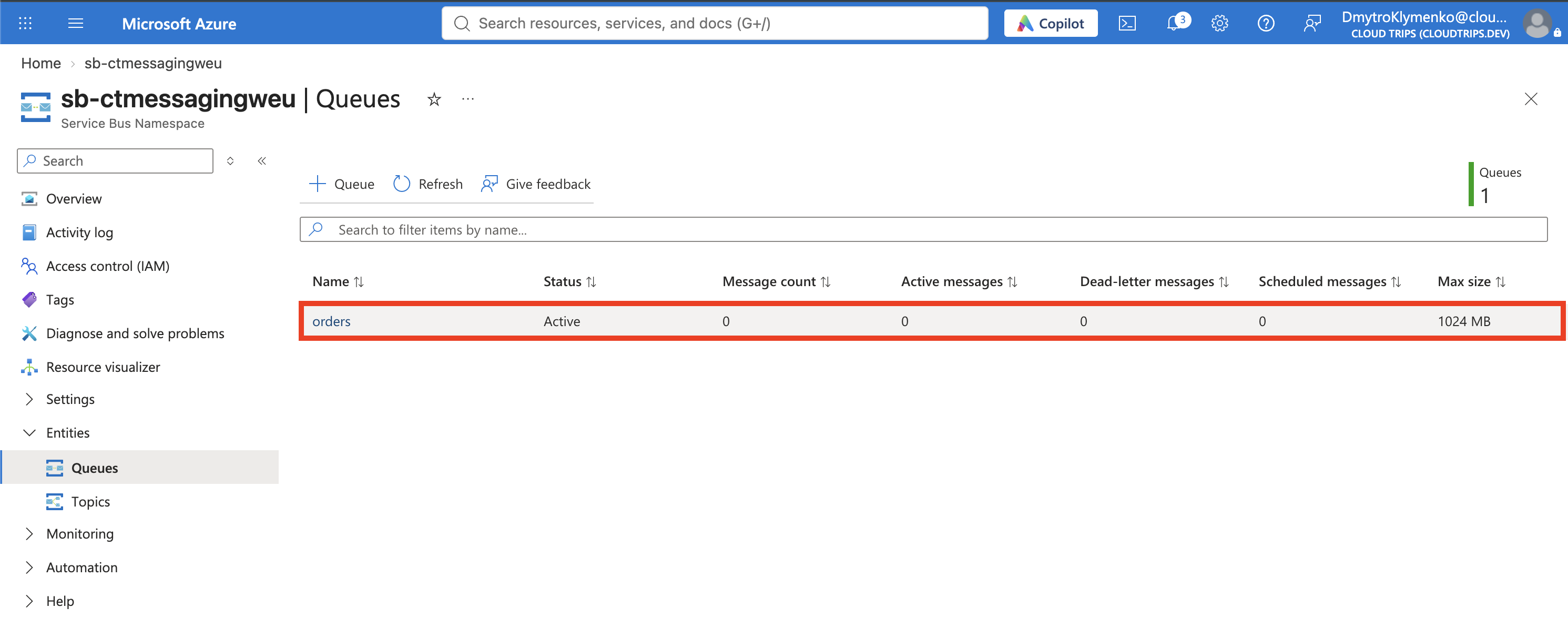Favorite this namespace with star icon
1568x628 pixels.
click(x=433, y=99)
